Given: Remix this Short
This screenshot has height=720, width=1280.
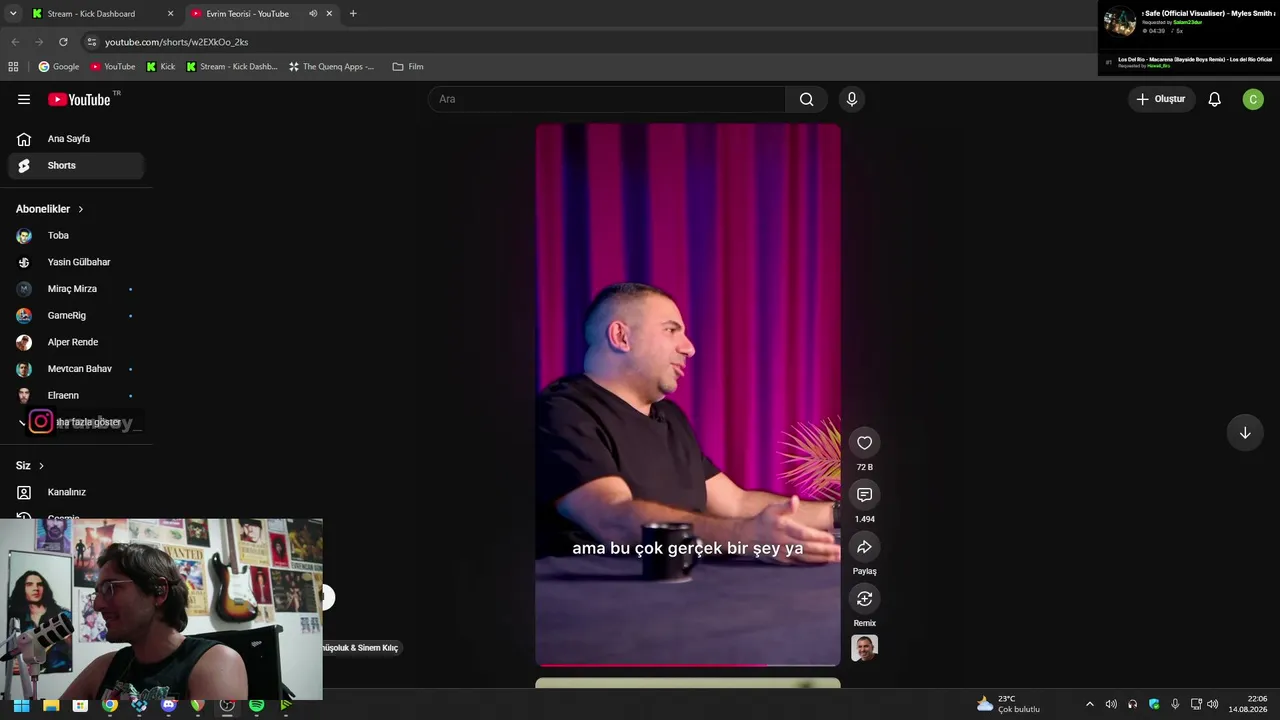Looking at the screenshot, I should pos(865,599).
